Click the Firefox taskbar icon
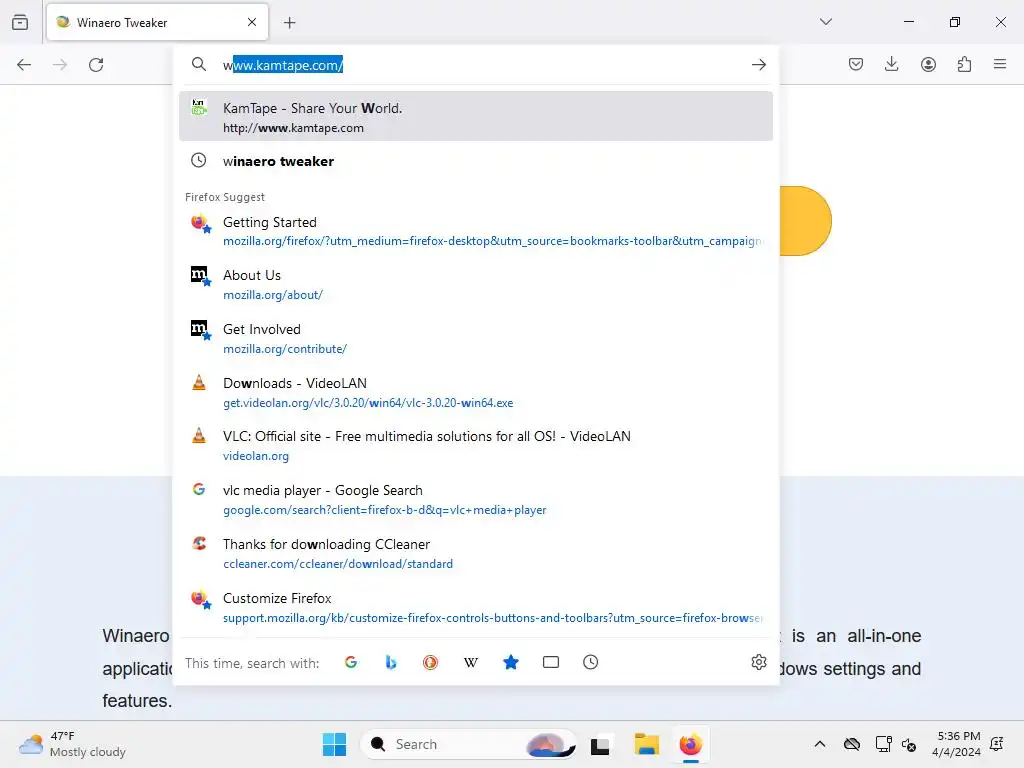Viewport: 1024px width, 768px height. point(690,744)
